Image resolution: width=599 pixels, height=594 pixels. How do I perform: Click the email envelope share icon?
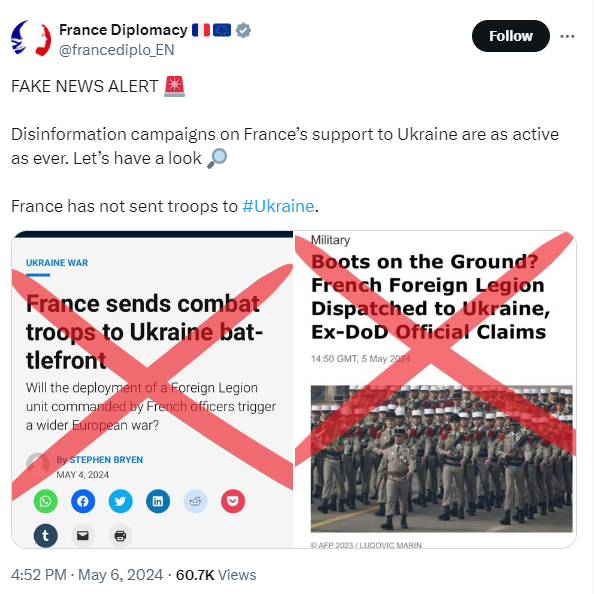point(83,536)
